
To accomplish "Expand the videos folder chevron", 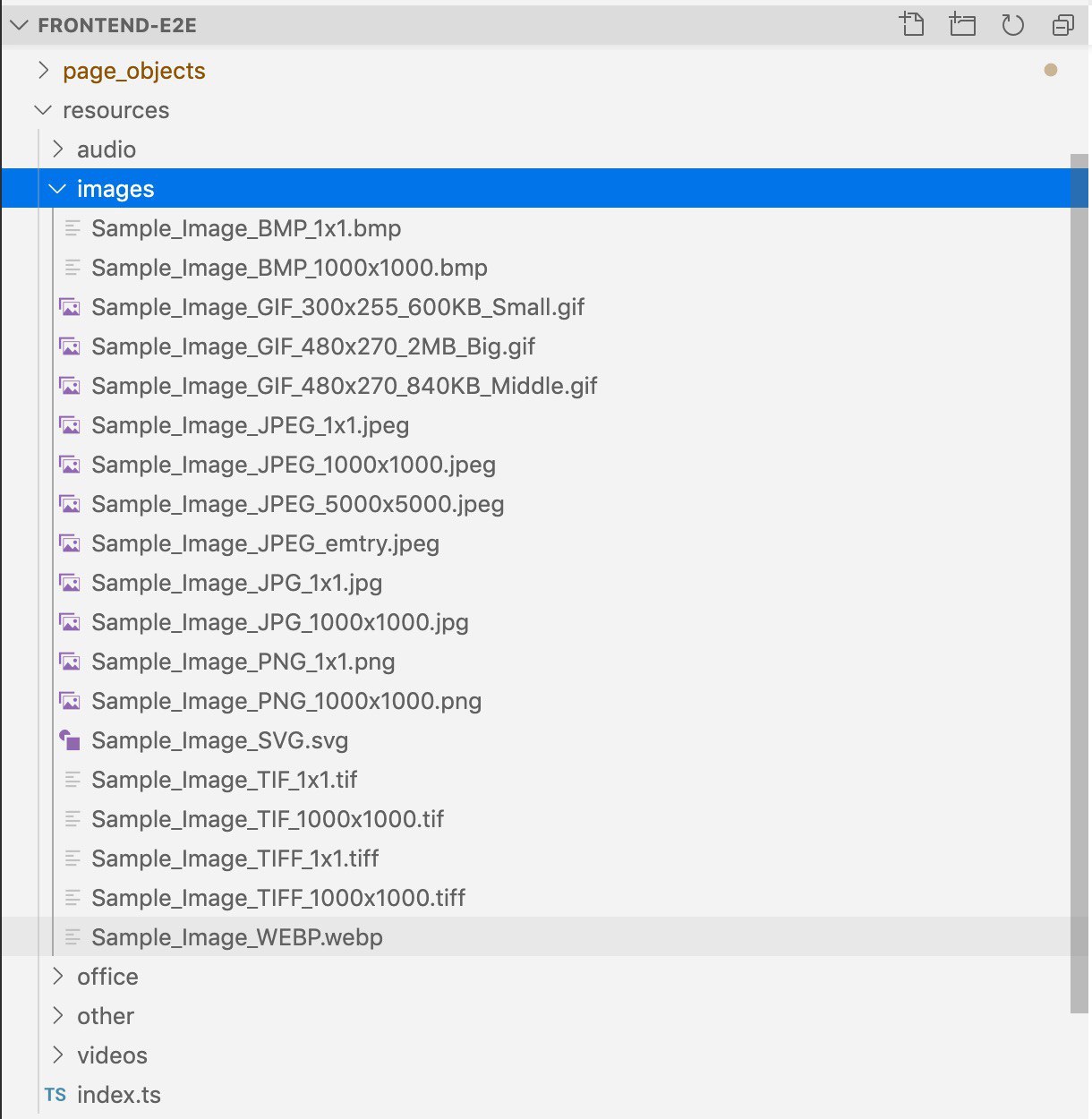I will [x=57, y=1055].
